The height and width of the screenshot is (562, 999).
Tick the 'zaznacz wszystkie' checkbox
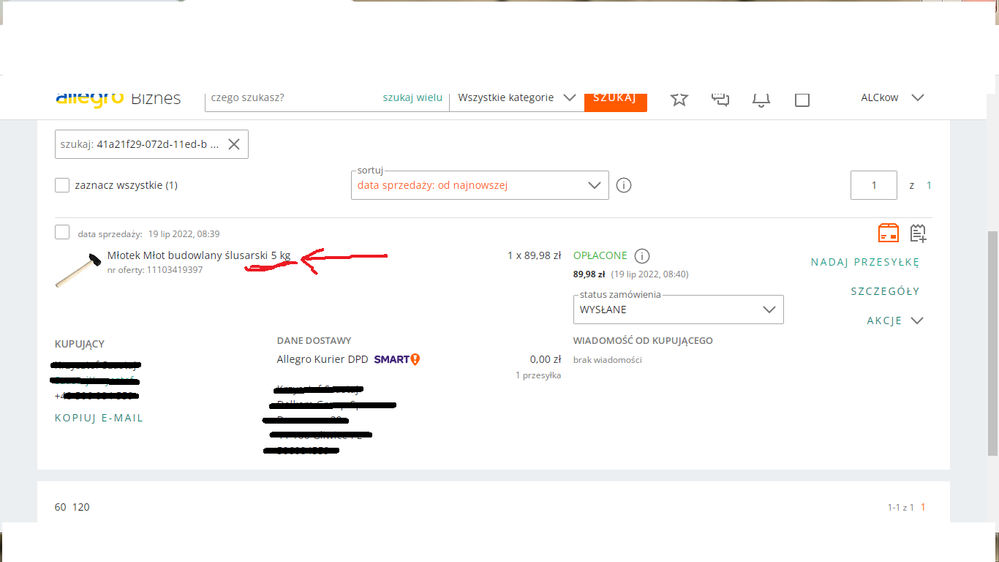click(x=62, y=185)
